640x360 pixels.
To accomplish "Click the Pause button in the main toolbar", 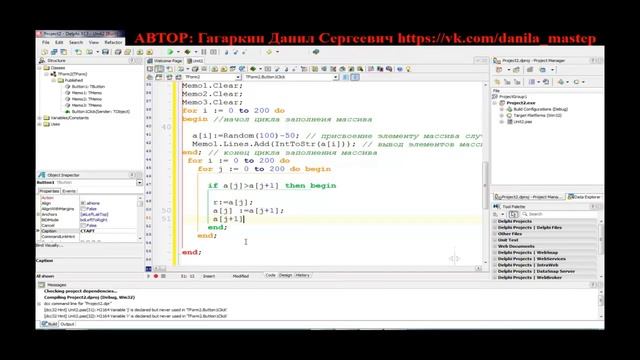I will click(204, 52).
